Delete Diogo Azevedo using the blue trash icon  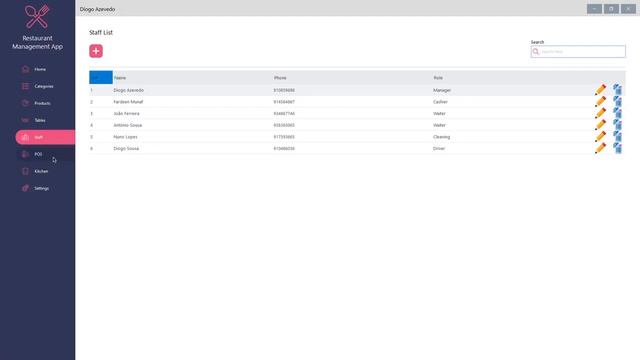pyautogui.click(x=617, y=89)
